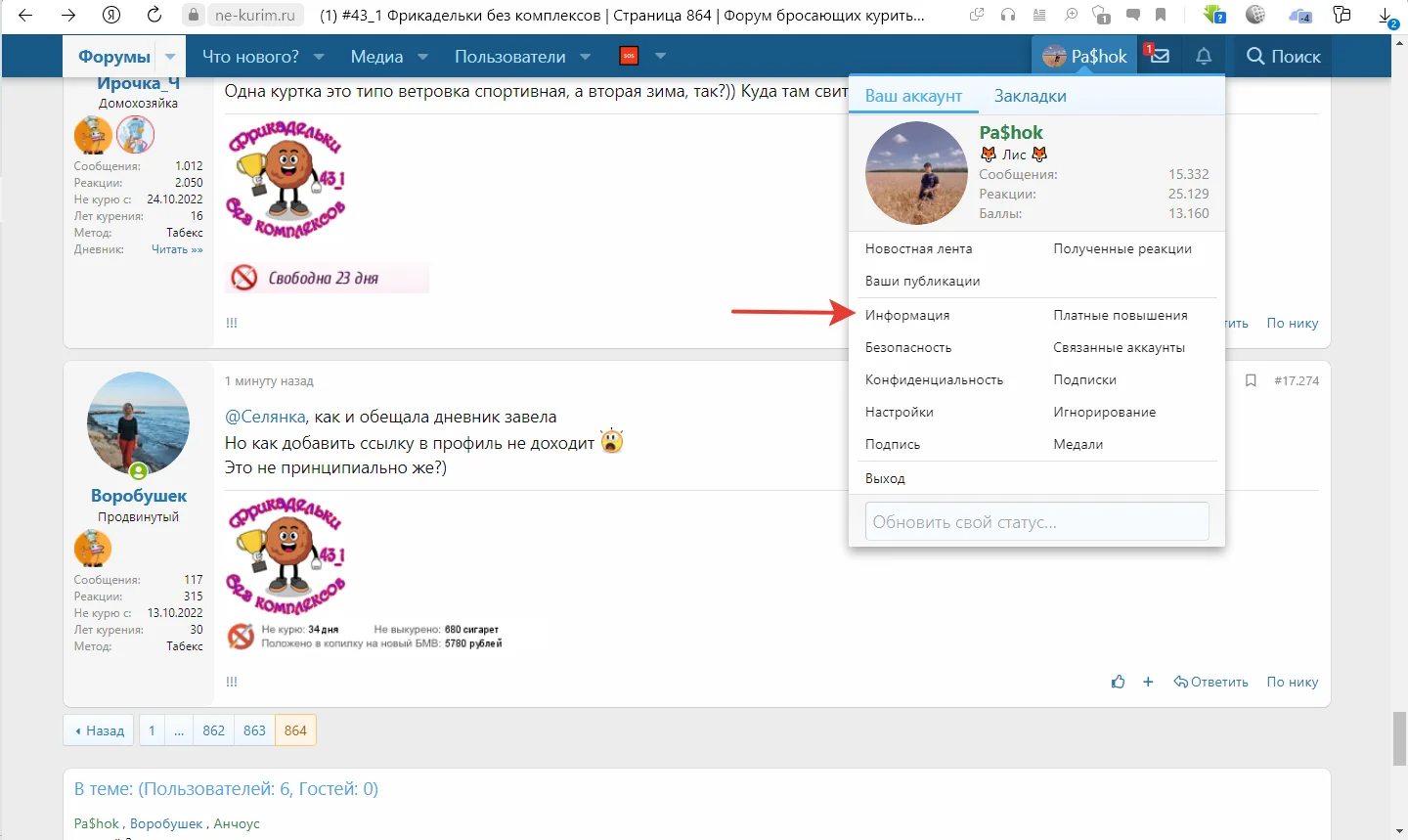The width and height of the screenshot is (1408, 840).
Task: Expand the Пользователи dropdown arrow
Action: pyautogui.click(x=585, y=57)
